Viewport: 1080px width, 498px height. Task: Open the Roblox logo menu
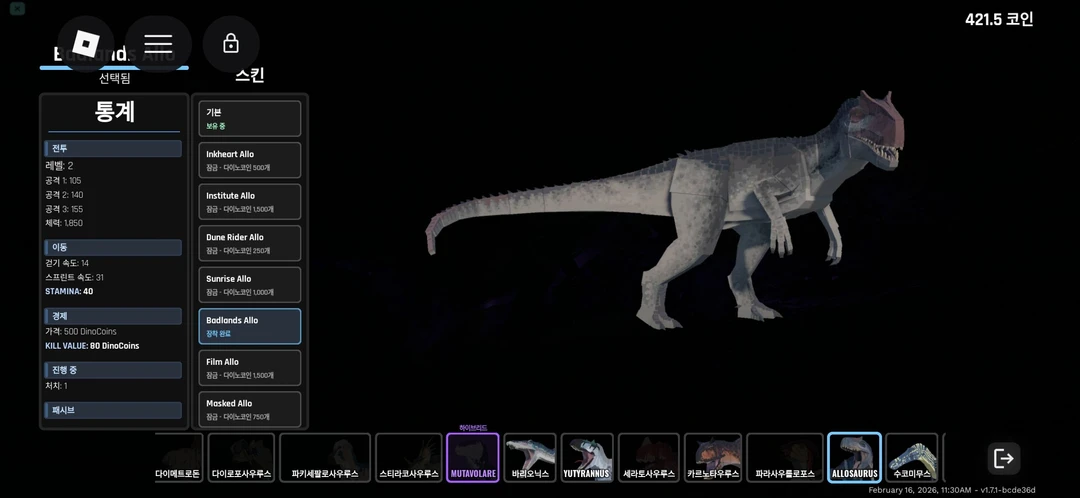click(86, 44)
